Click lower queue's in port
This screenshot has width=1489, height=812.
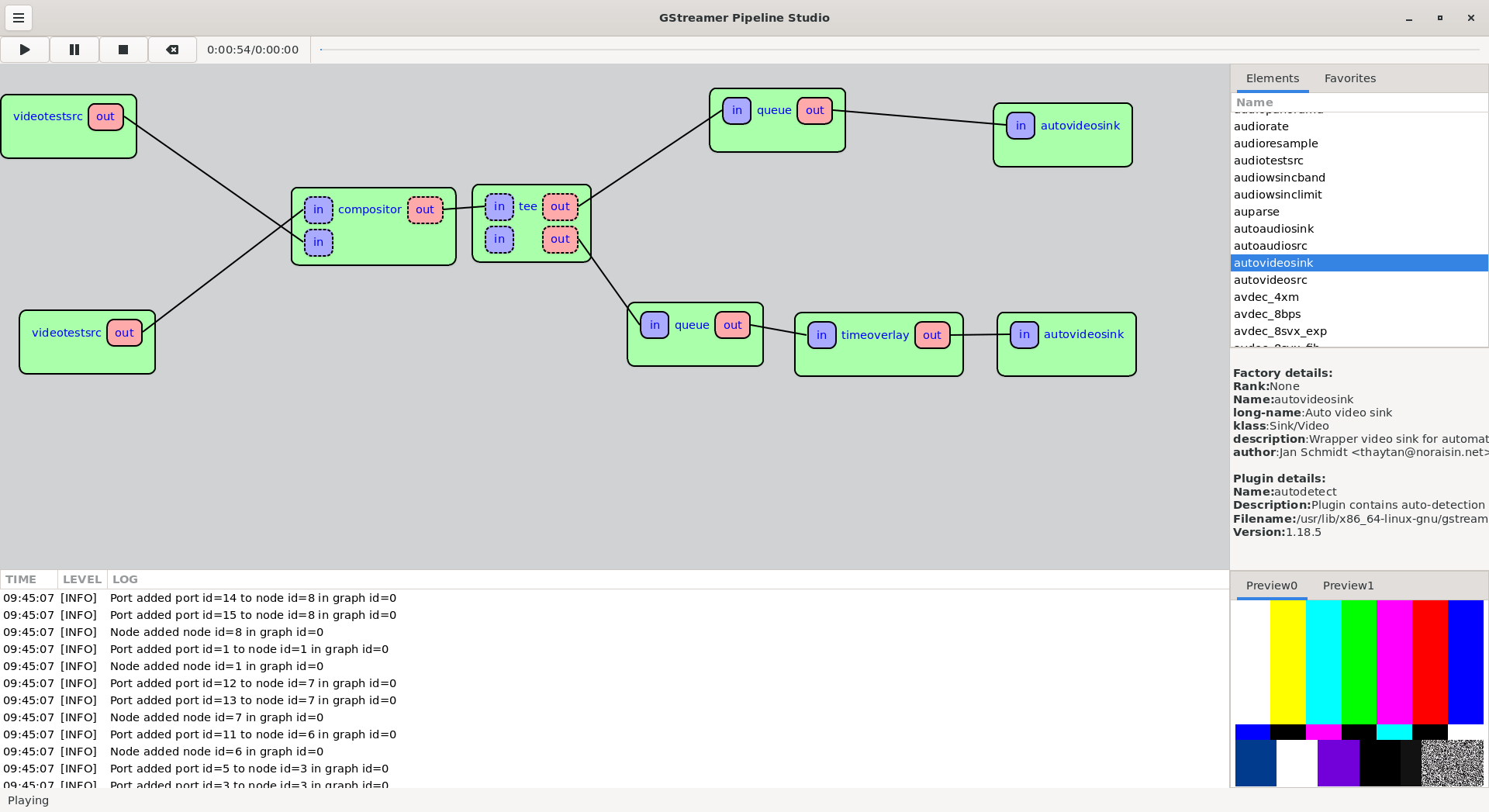tap(655, 325)
